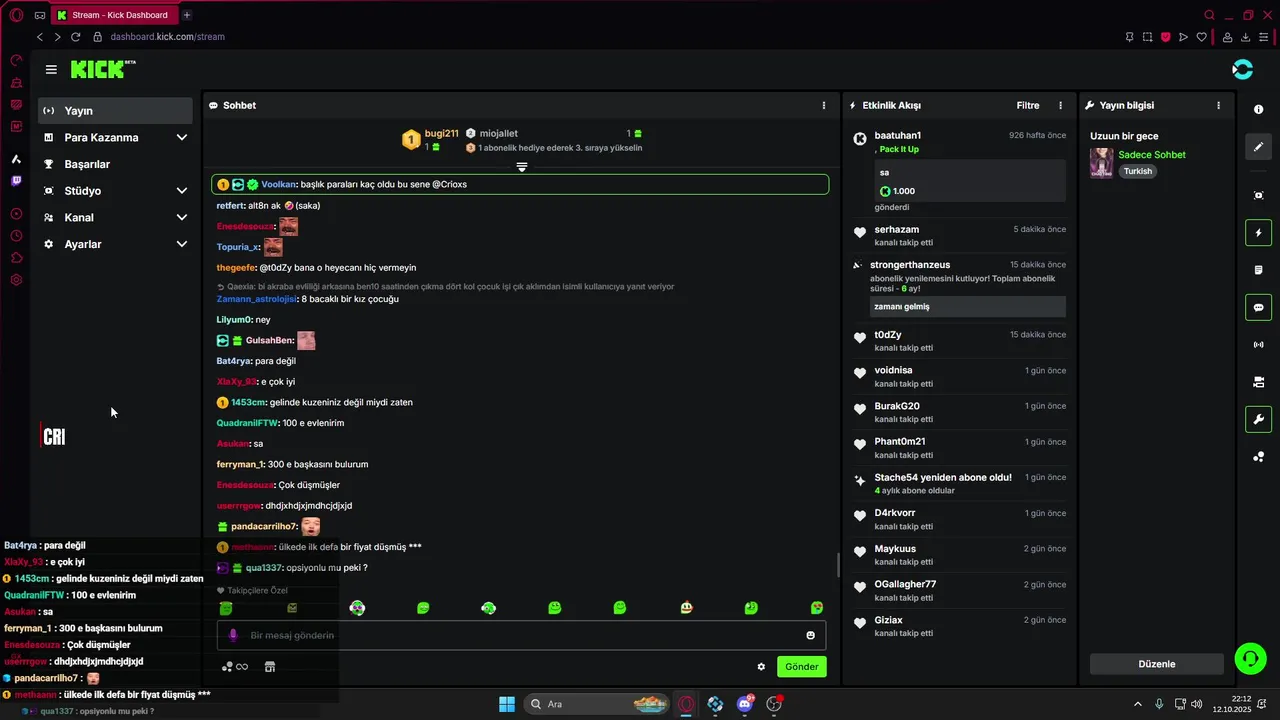
Task: Select the Stream - Kick Dashboard tab
Action: [115, 15]
